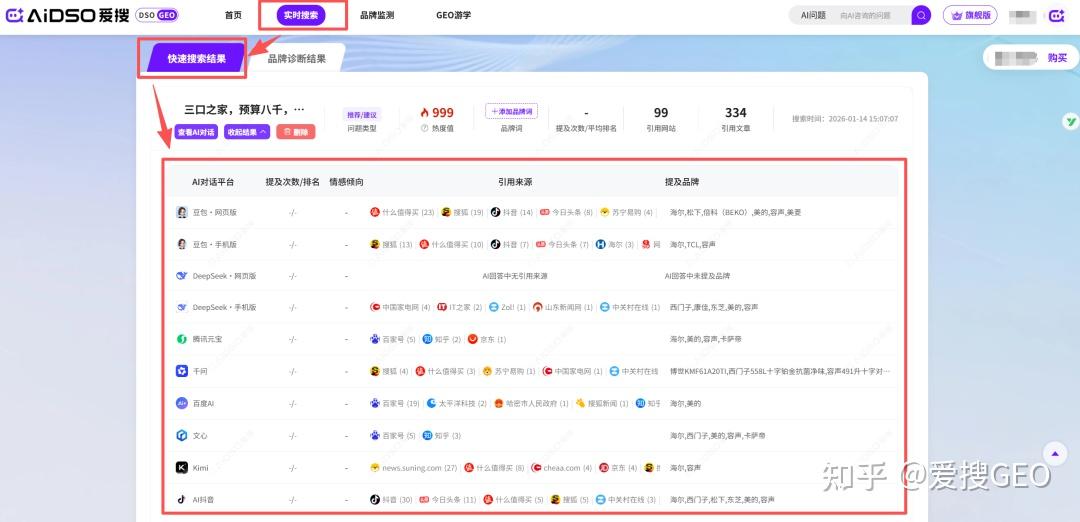Image resolution: width=1080 pixels, height=522 pixels.
Task: Click the 热度值 help question icon
Action: (424, 128)
